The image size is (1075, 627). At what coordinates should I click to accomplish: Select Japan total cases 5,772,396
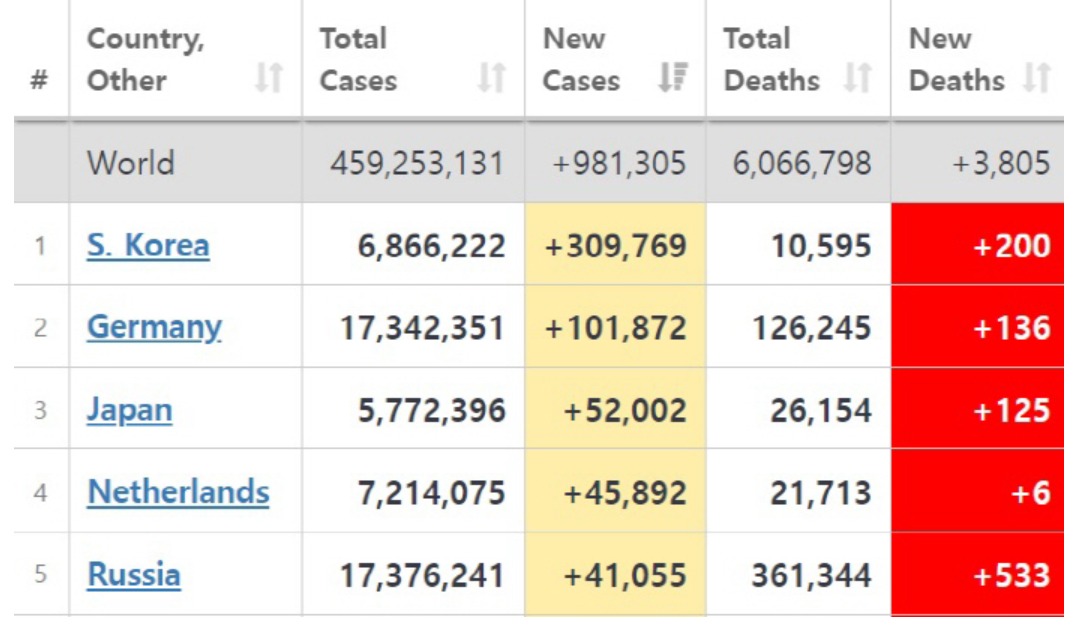pos(432,410)
